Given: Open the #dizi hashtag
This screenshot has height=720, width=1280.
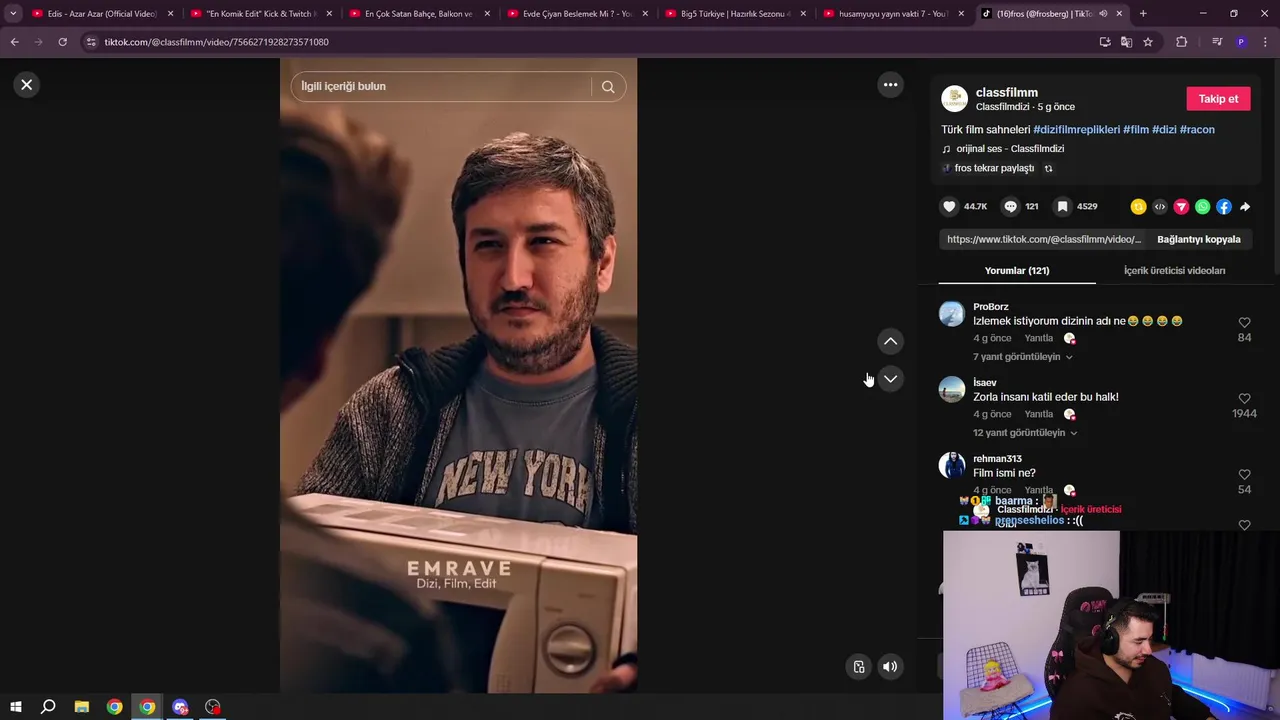Looking at the screenshot, I should pyautogui.click(x=1164, y=129).
